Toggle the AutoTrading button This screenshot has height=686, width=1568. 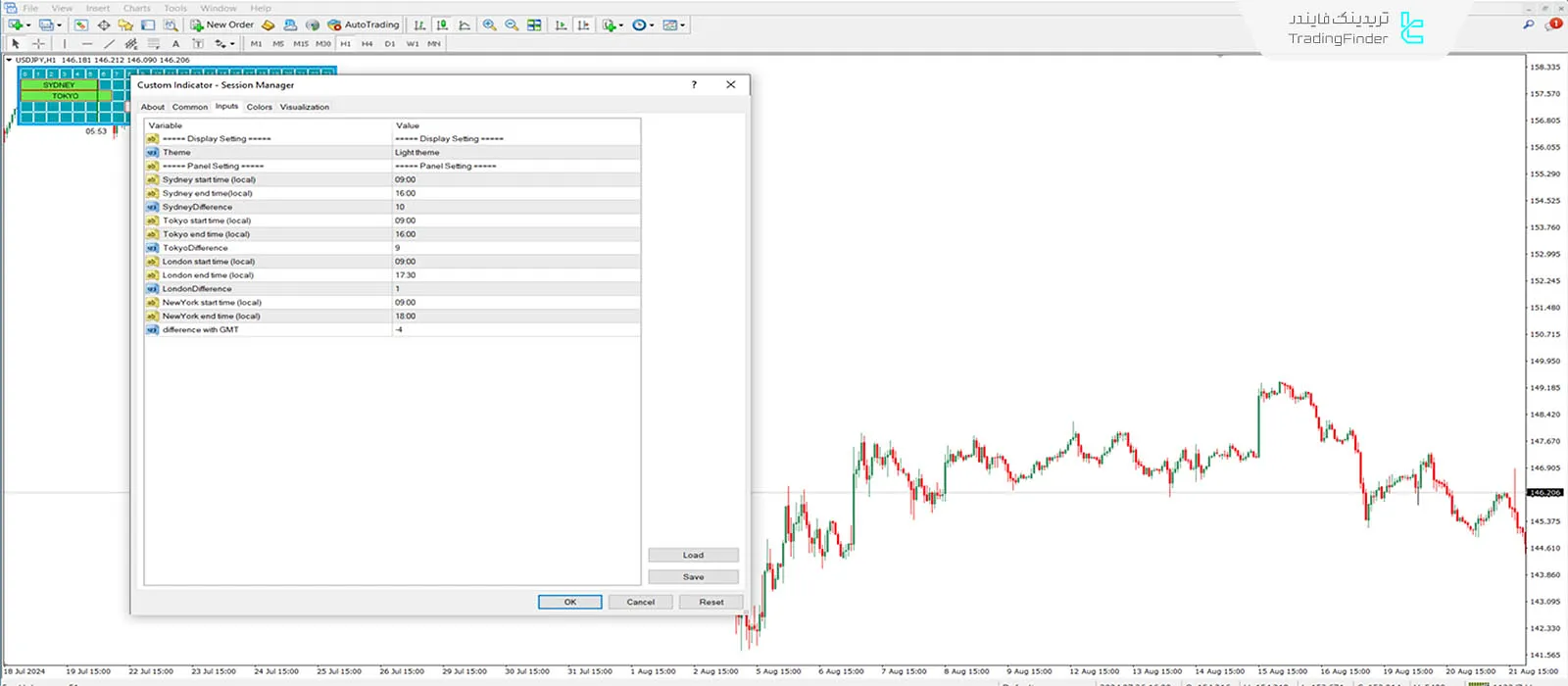click(364, 24)
